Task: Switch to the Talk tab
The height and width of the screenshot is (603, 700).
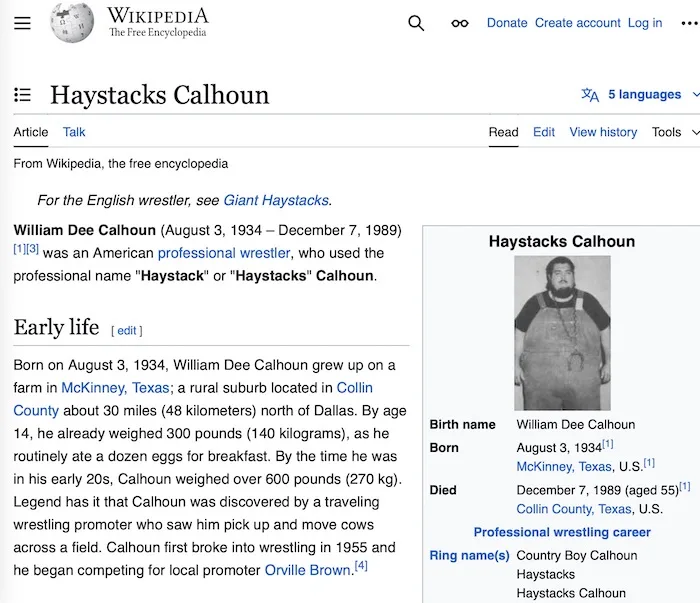Action: [x=74, y=132]
